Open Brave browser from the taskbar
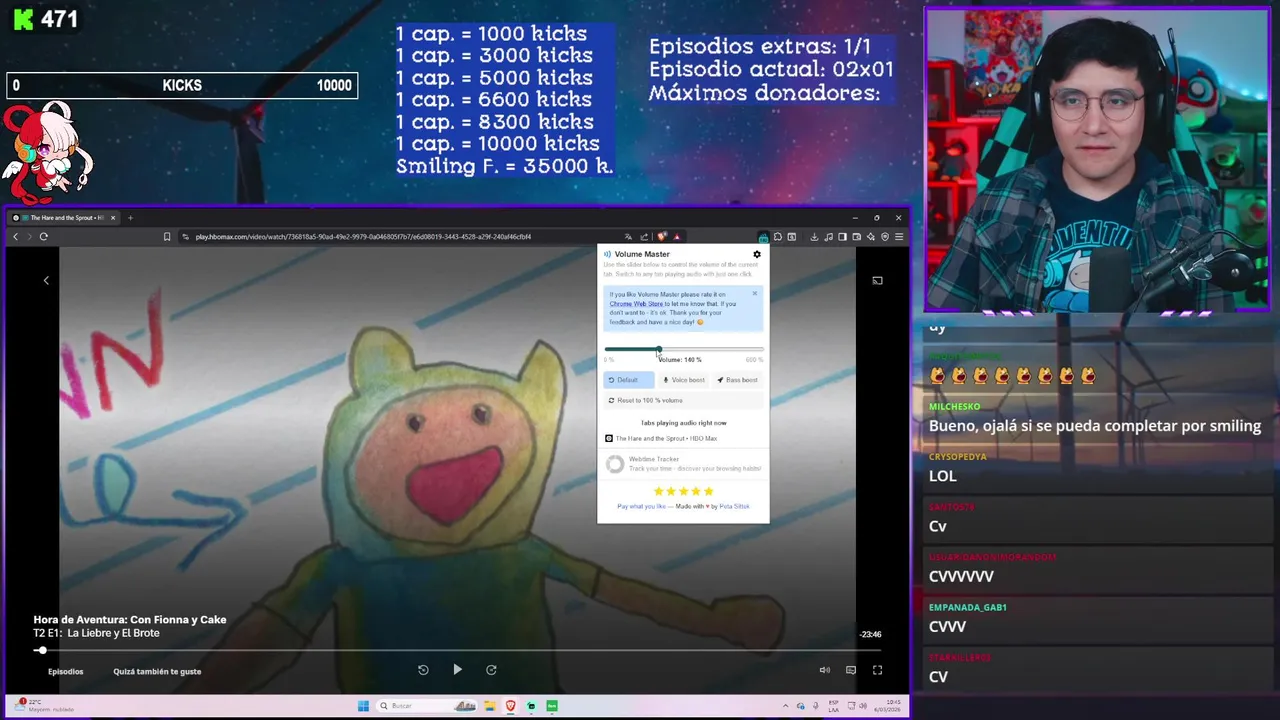The image size is (1280, 720). (x=511, y=706)
